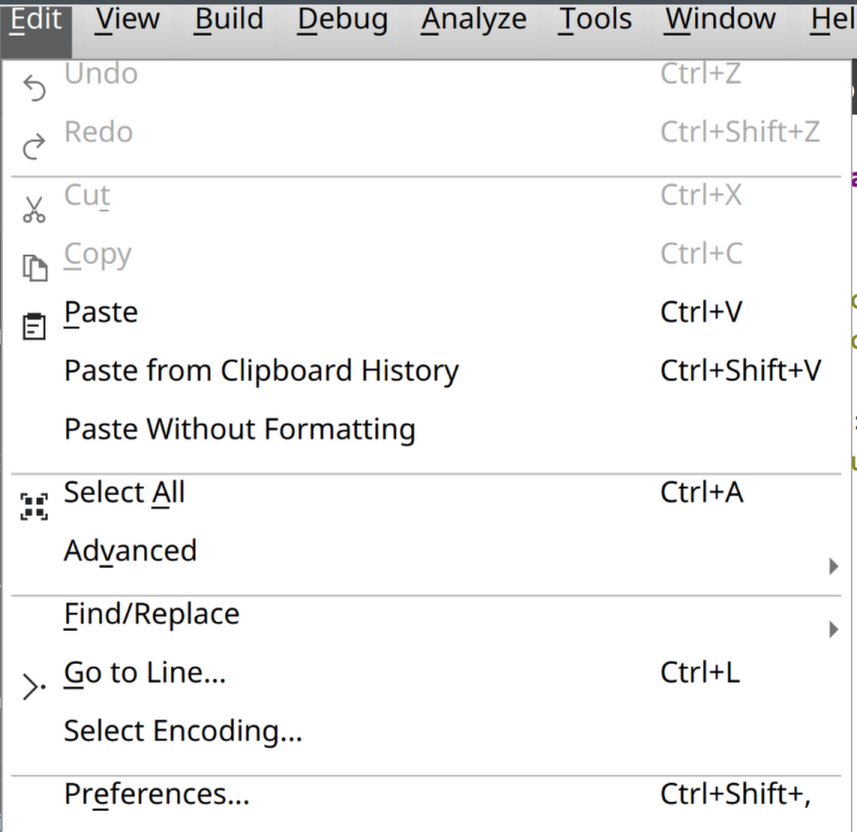857x832 pixels.
Task: Open the Window menu
Action: click(720, 19)
